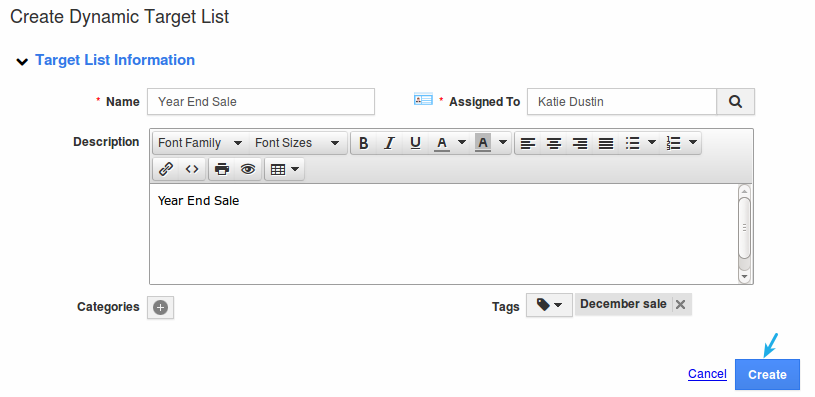Toggle bold formatting in the description editor
Screen dimensions: 815x397
[x=364, y=143]
